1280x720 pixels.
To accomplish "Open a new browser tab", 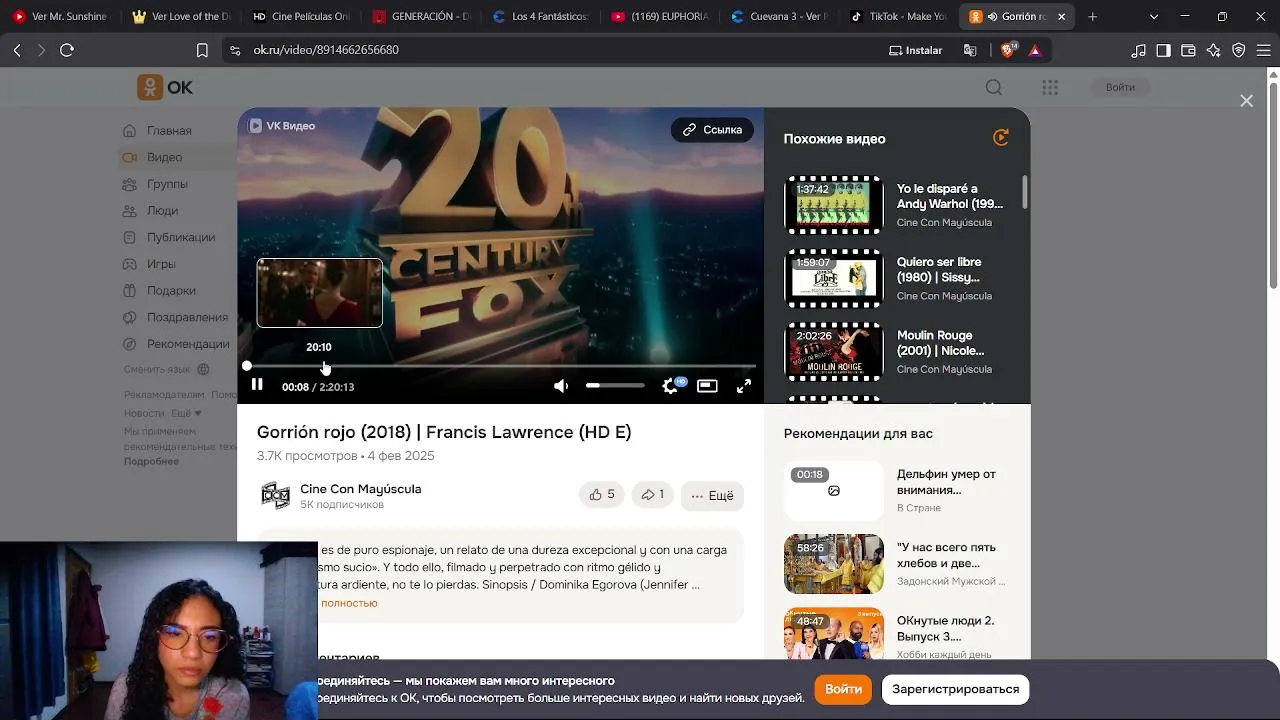I will (1093, 16).
